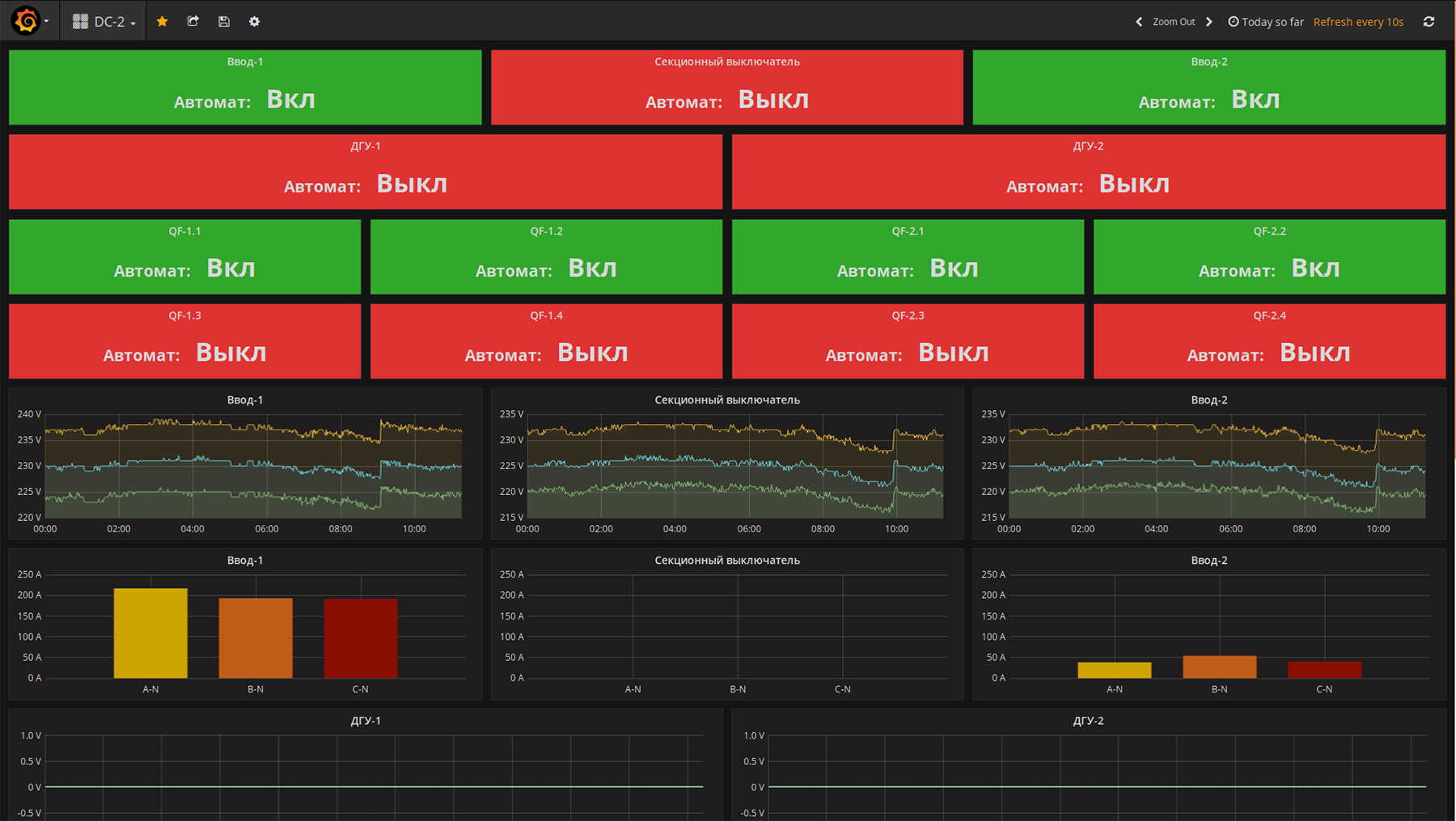Click the Ввод-2 voltage graph title
1456x821 pixels.
(1209, 400)
